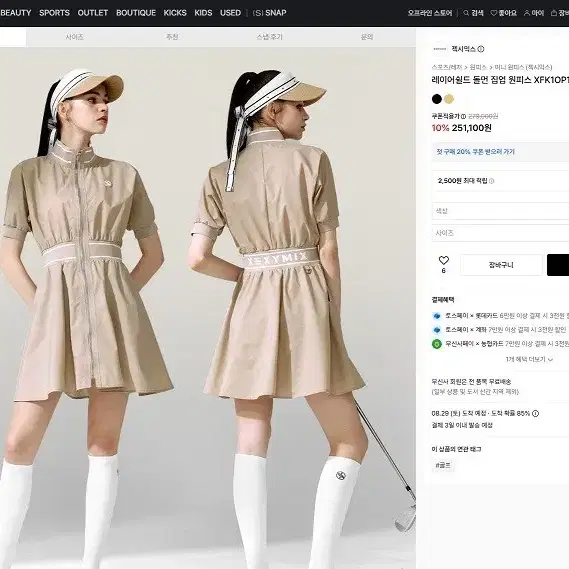569x569 pixels.
Task: Click the 이 상품의 연관 태그 heading
Action: point(457,449)
